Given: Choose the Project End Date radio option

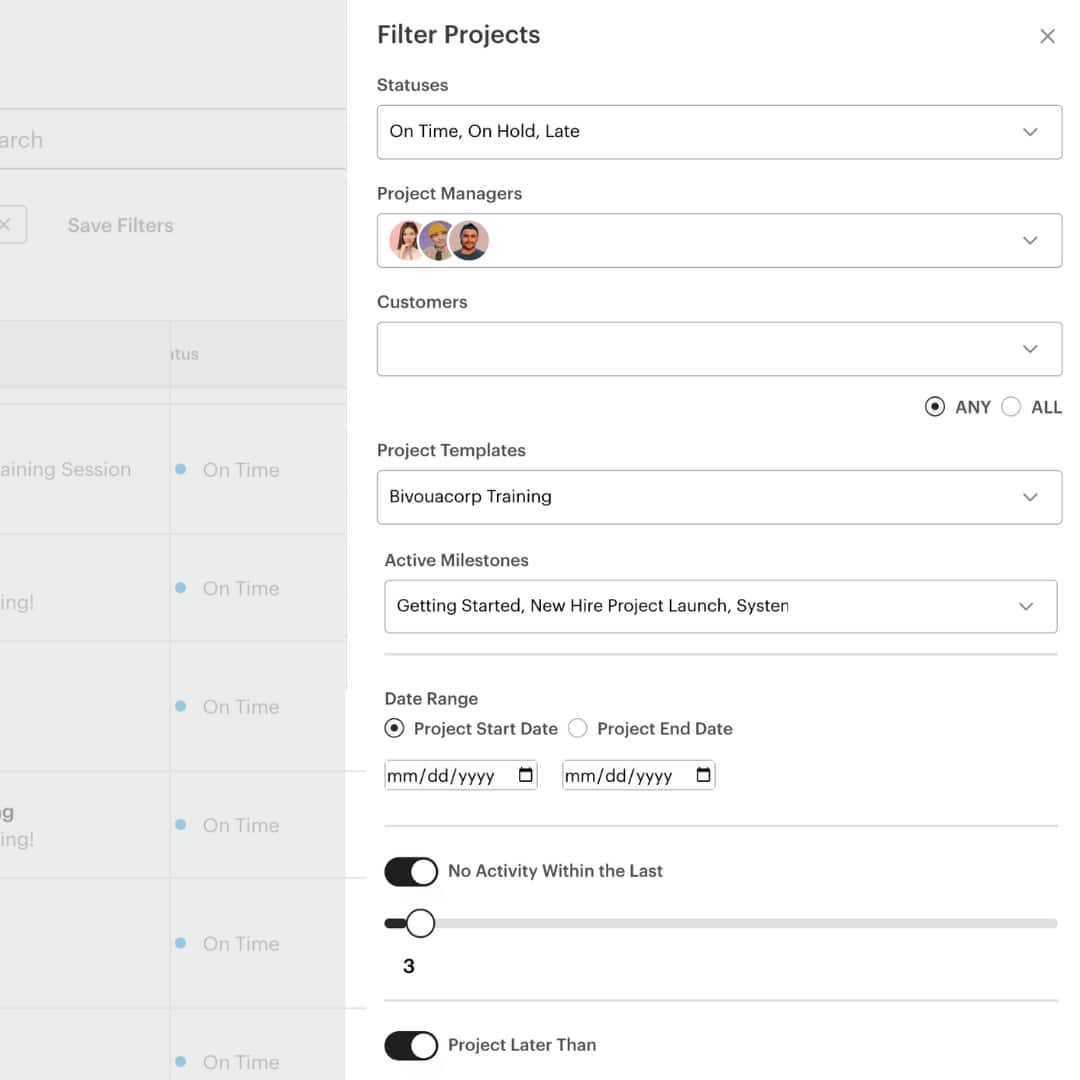Looking at the screenshot, I should [578, 729].
